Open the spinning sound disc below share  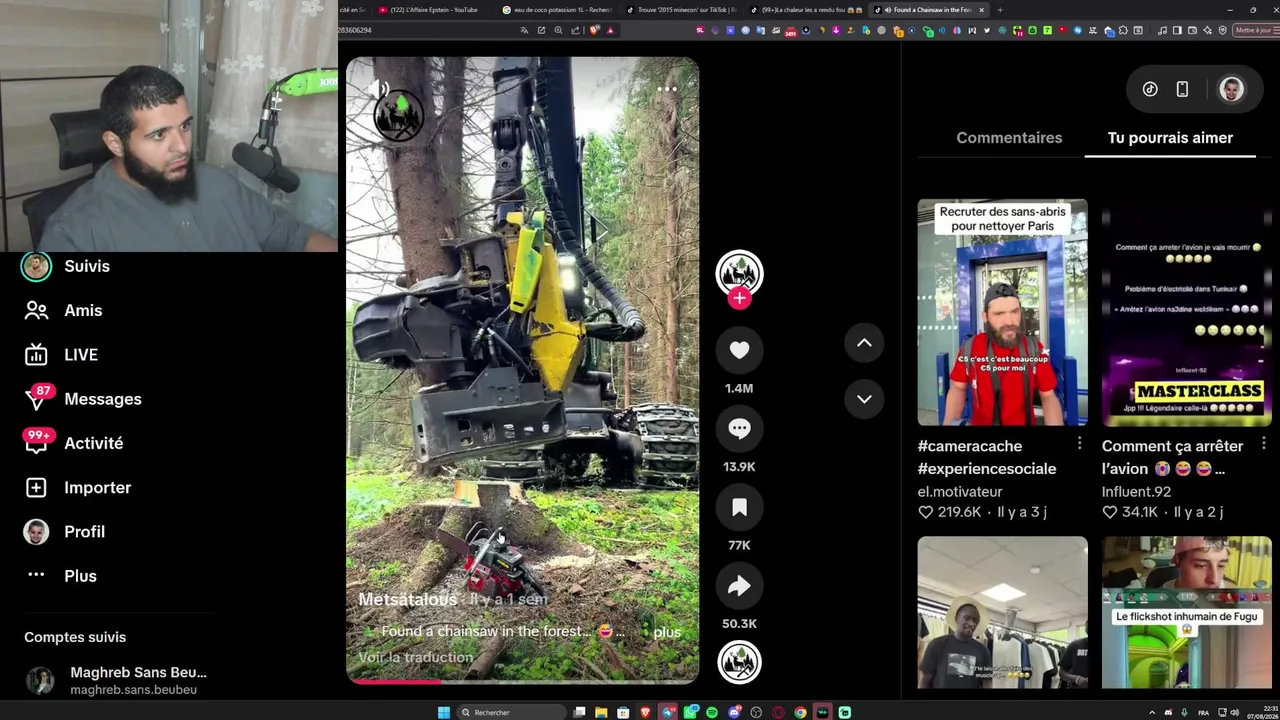739,662
